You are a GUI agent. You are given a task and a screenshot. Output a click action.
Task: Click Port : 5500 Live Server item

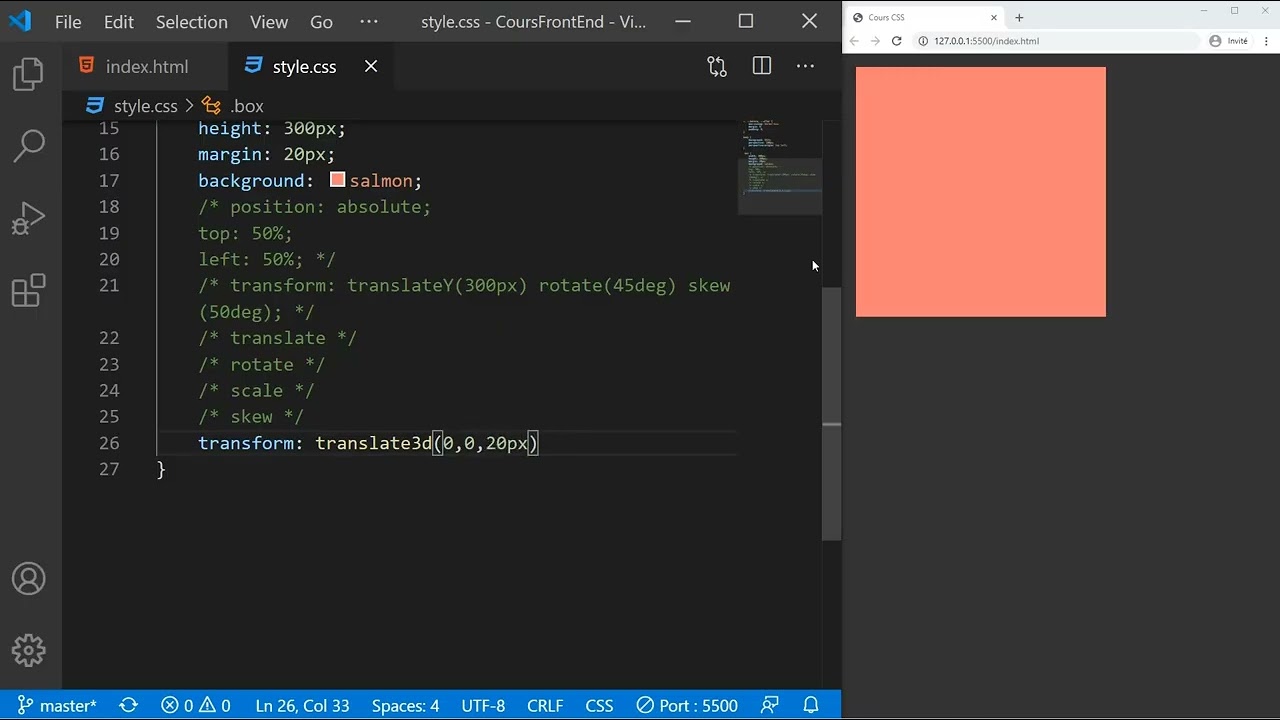point(687,705)
